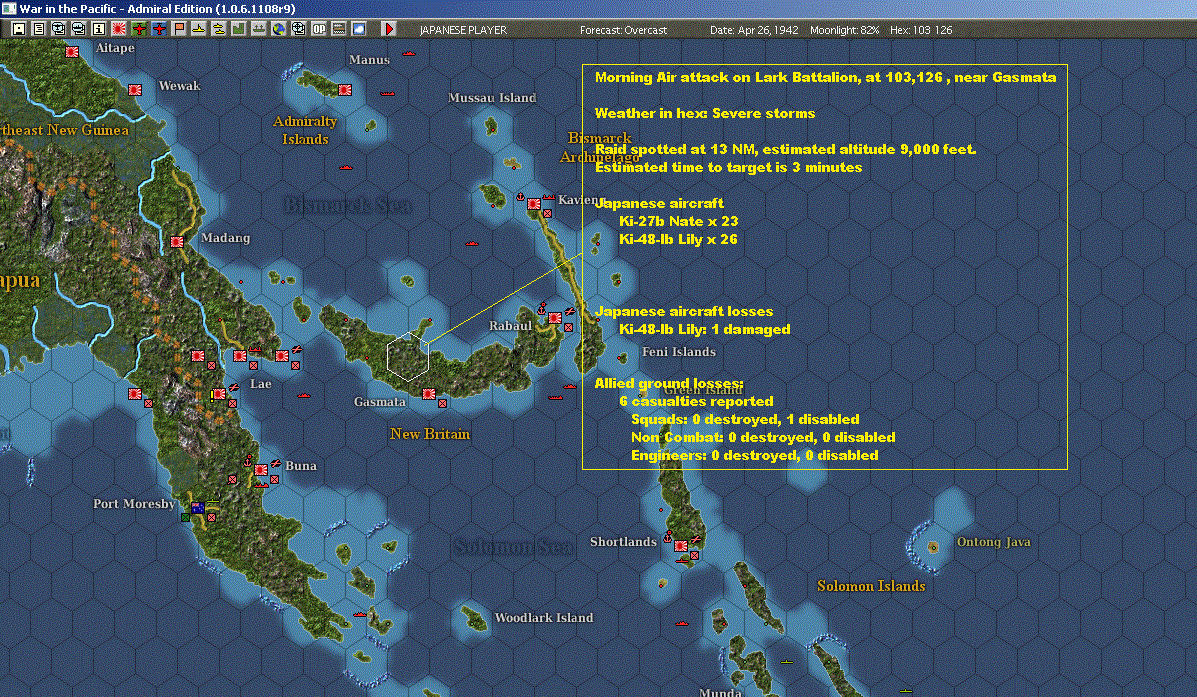Click the railway track toolbar icon
1197x697 pixels.
tap(338, 29)
